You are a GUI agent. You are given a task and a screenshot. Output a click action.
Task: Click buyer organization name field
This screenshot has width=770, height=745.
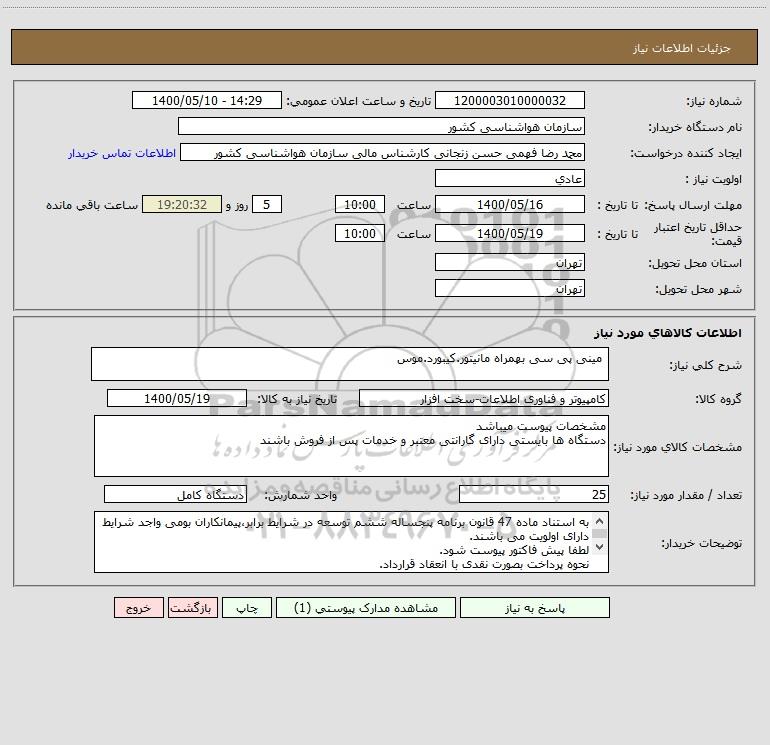381,127
